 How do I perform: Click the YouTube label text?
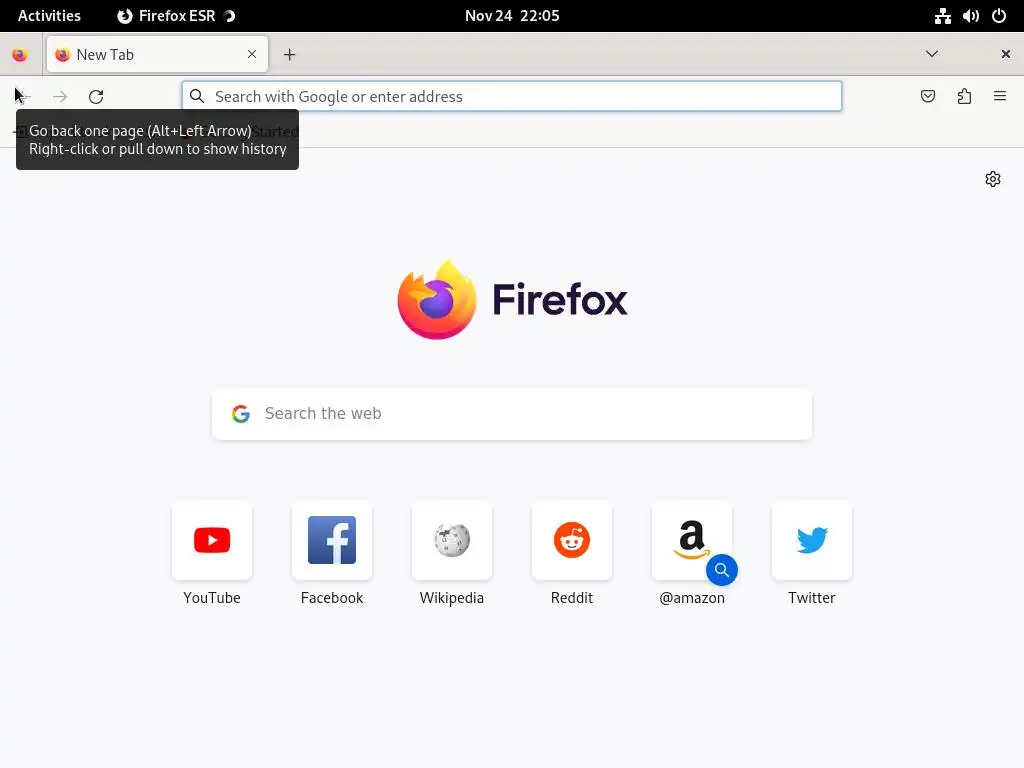tap(212, 598)
